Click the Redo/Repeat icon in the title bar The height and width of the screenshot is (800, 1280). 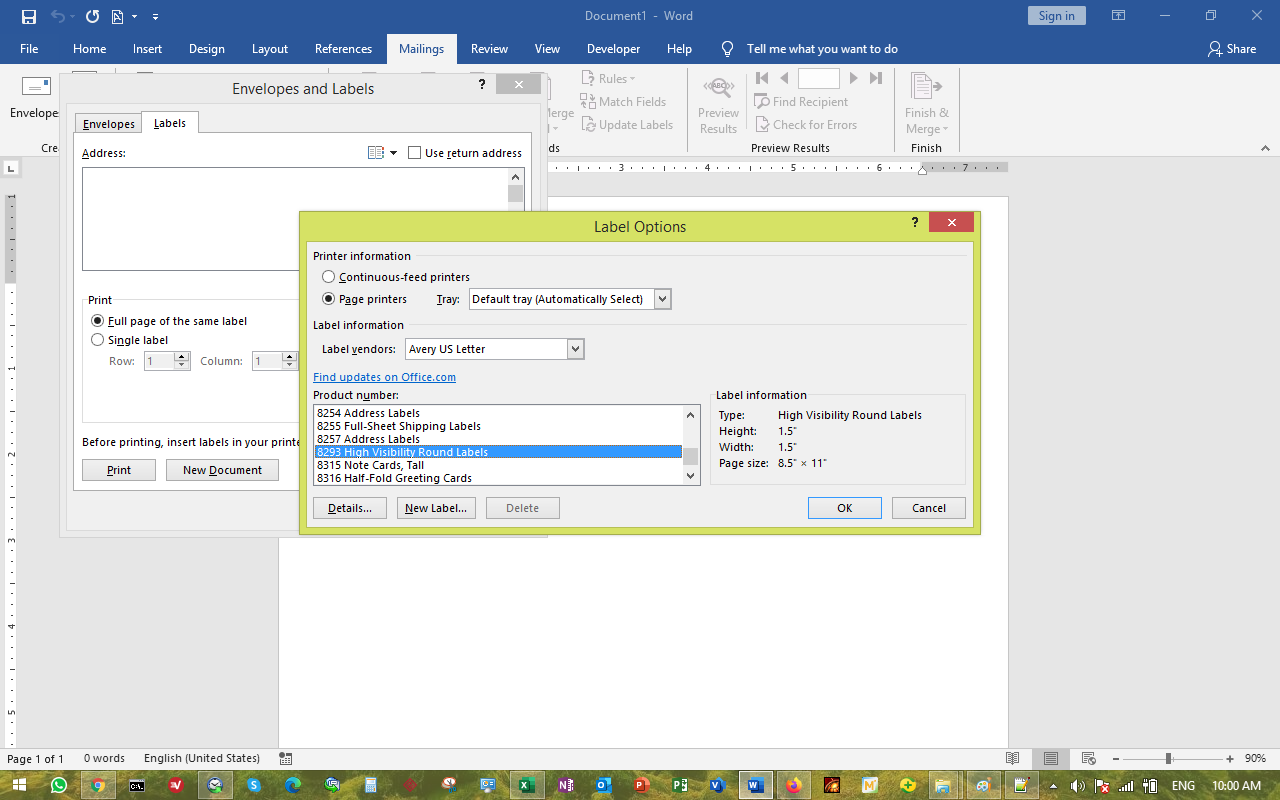pyautogui.click(x=92, y=16)
